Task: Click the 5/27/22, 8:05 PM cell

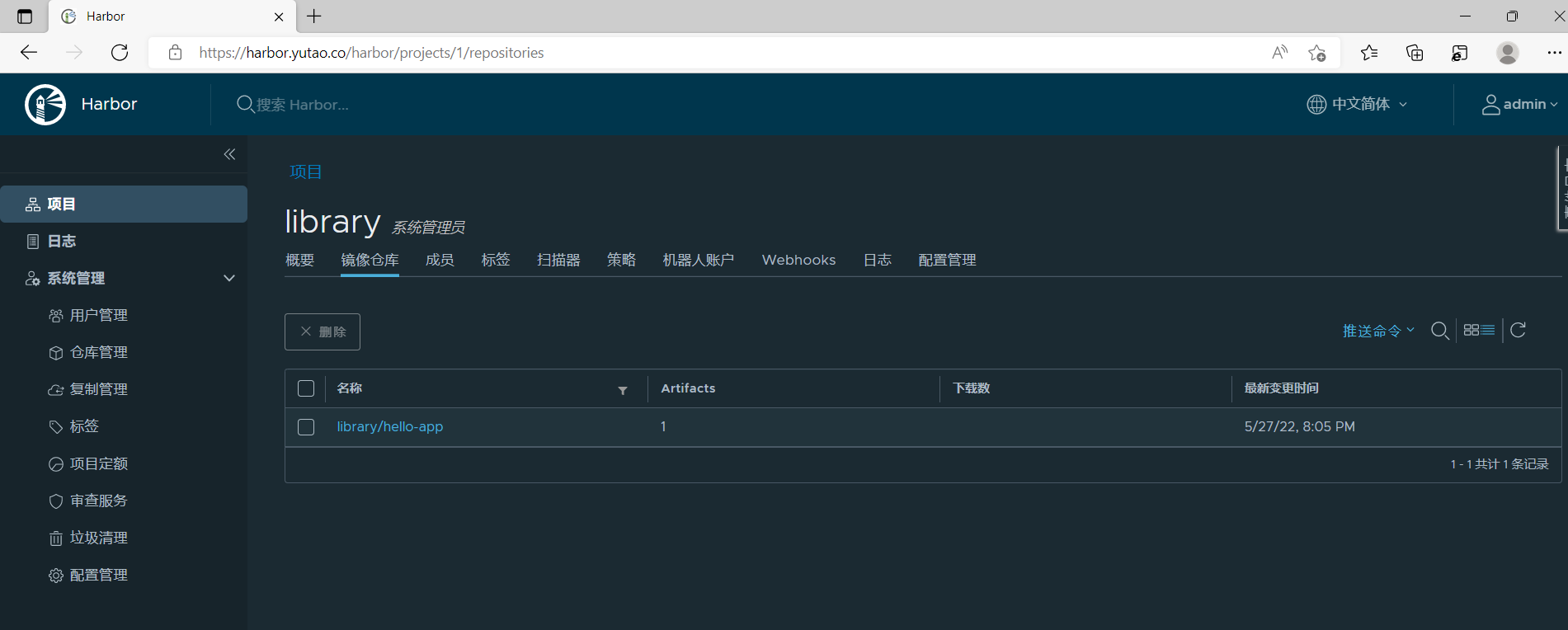Action: [1300, 426]
